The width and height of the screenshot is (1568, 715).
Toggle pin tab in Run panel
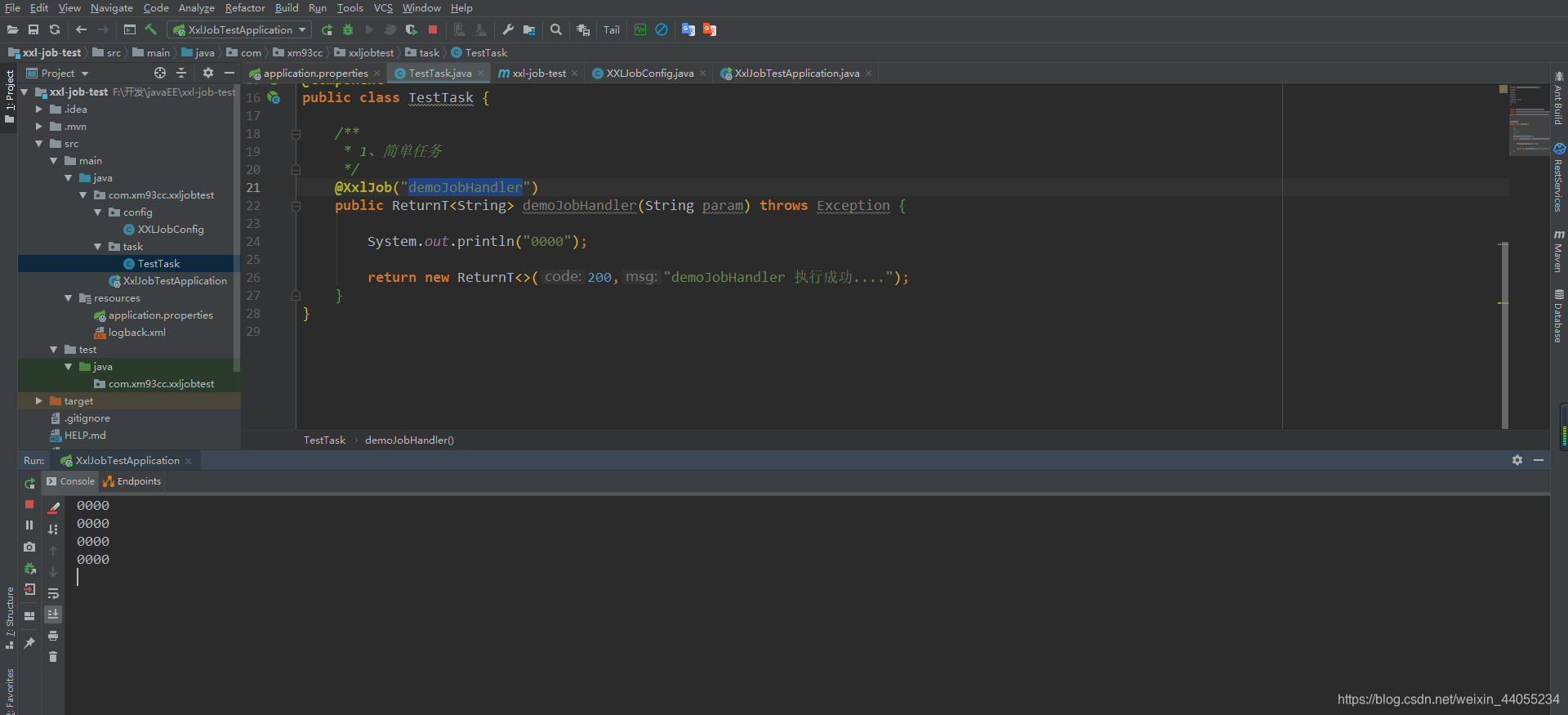click(x=29, y=643)
